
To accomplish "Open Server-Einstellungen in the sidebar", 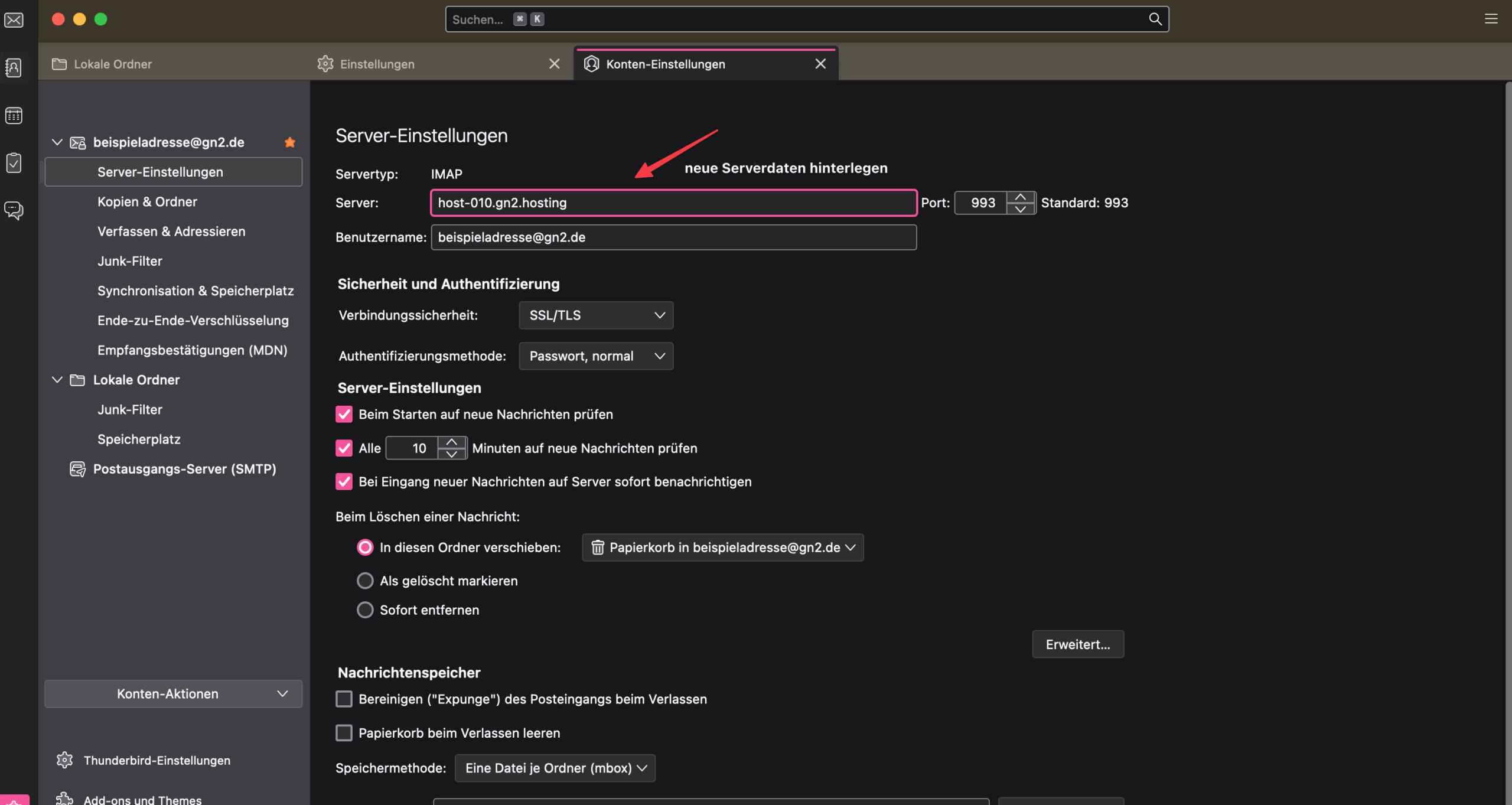I will (x=173, y=172).
